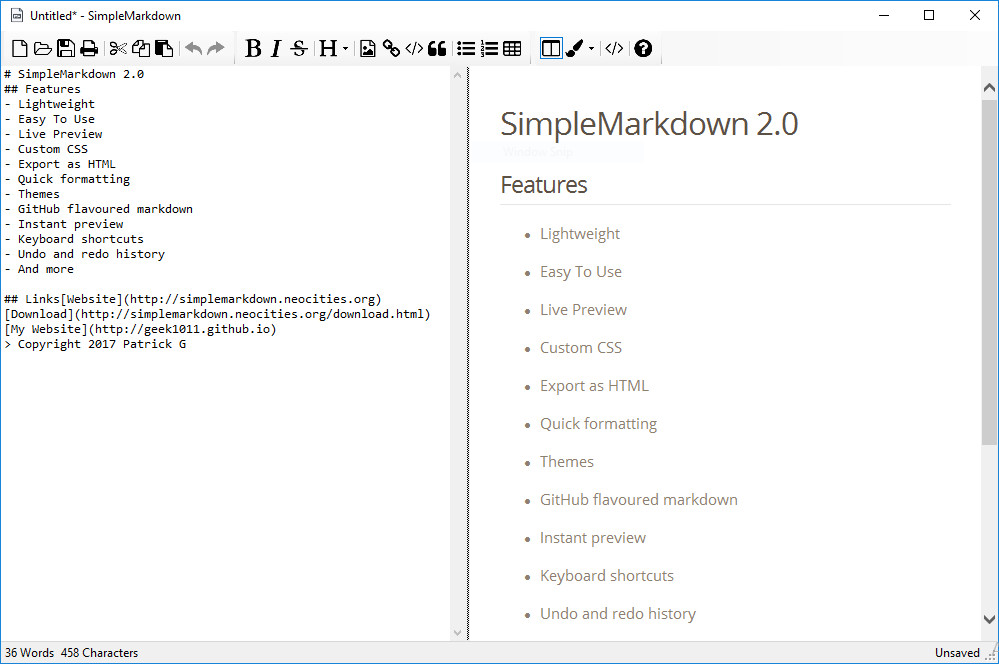Viewport: 999px width, 664px height.
Task: Place cursor on '- Lightweight' editor line
Action: click(x=50, y=104)
